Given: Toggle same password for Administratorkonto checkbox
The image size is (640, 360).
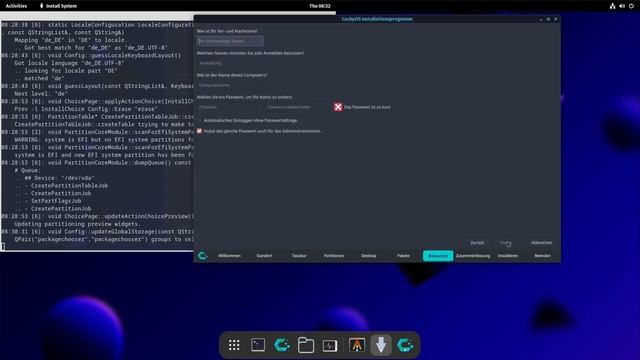Looking at the screenshot, I should 199,131.
